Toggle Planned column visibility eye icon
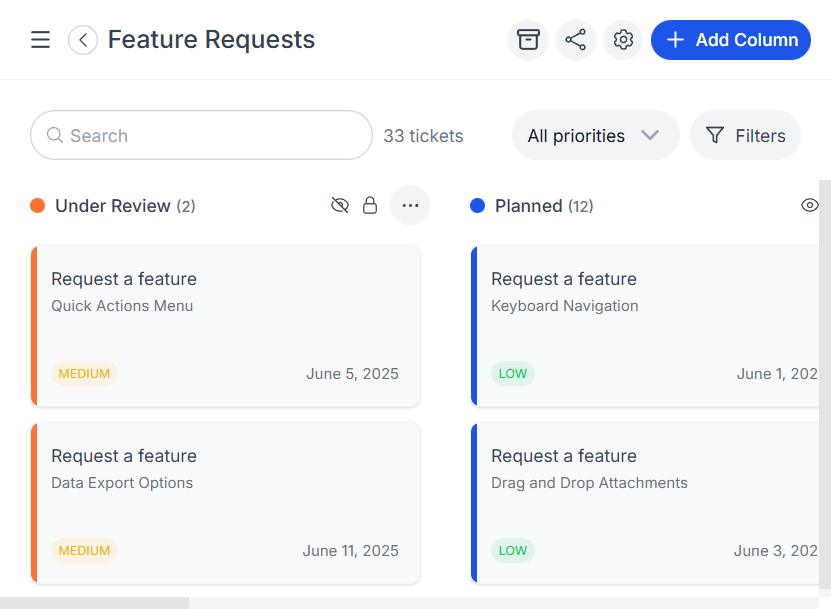This screenshot has width=831, height=609. [x=809, y=206]
